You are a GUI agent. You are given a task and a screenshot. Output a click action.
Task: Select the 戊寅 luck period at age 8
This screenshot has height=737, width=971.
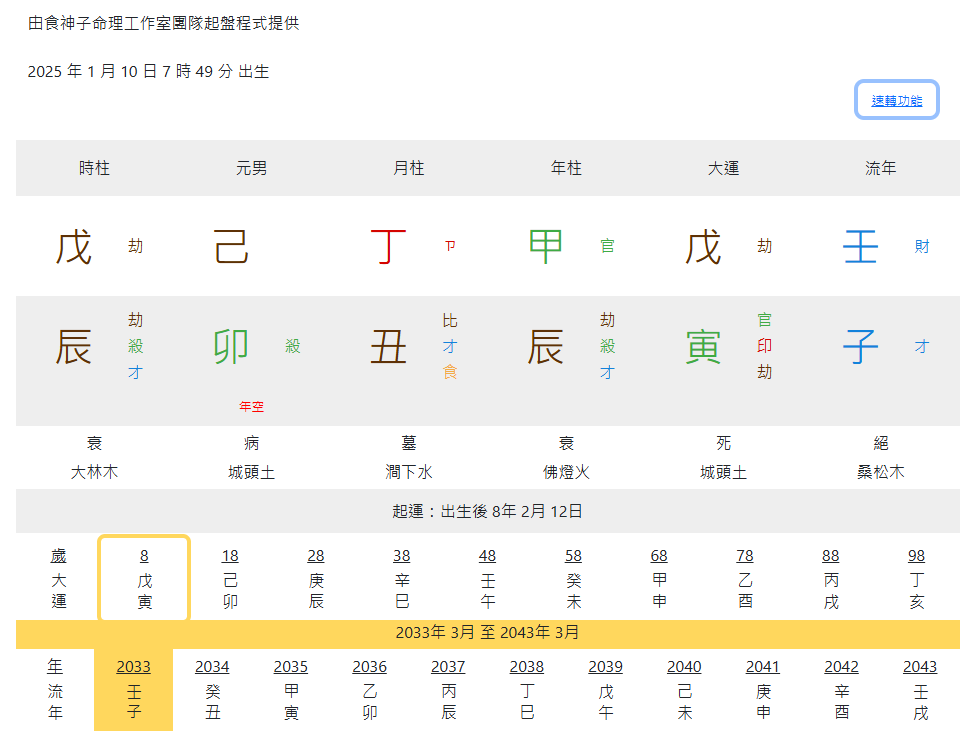point(144,579)
